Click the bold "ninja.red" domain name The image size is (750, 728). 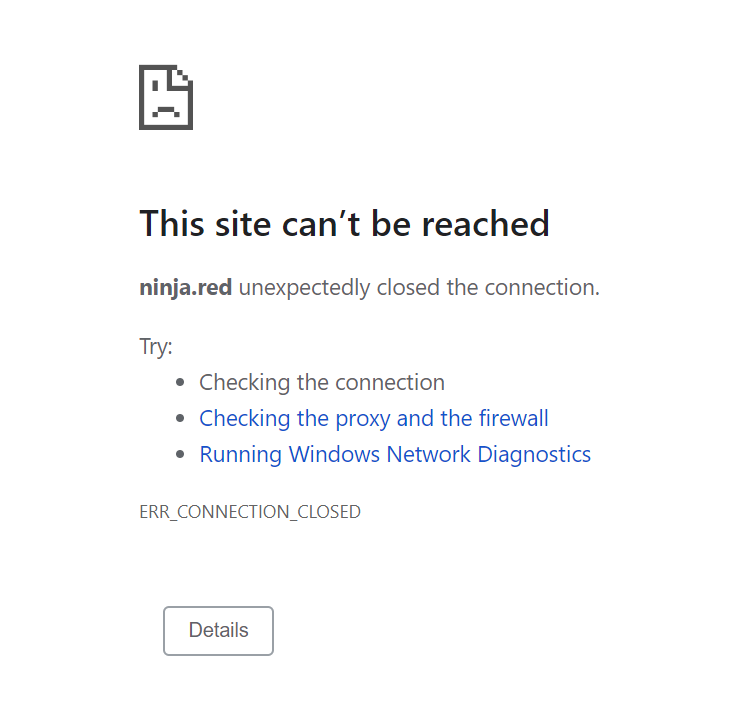tap(185, 288)
